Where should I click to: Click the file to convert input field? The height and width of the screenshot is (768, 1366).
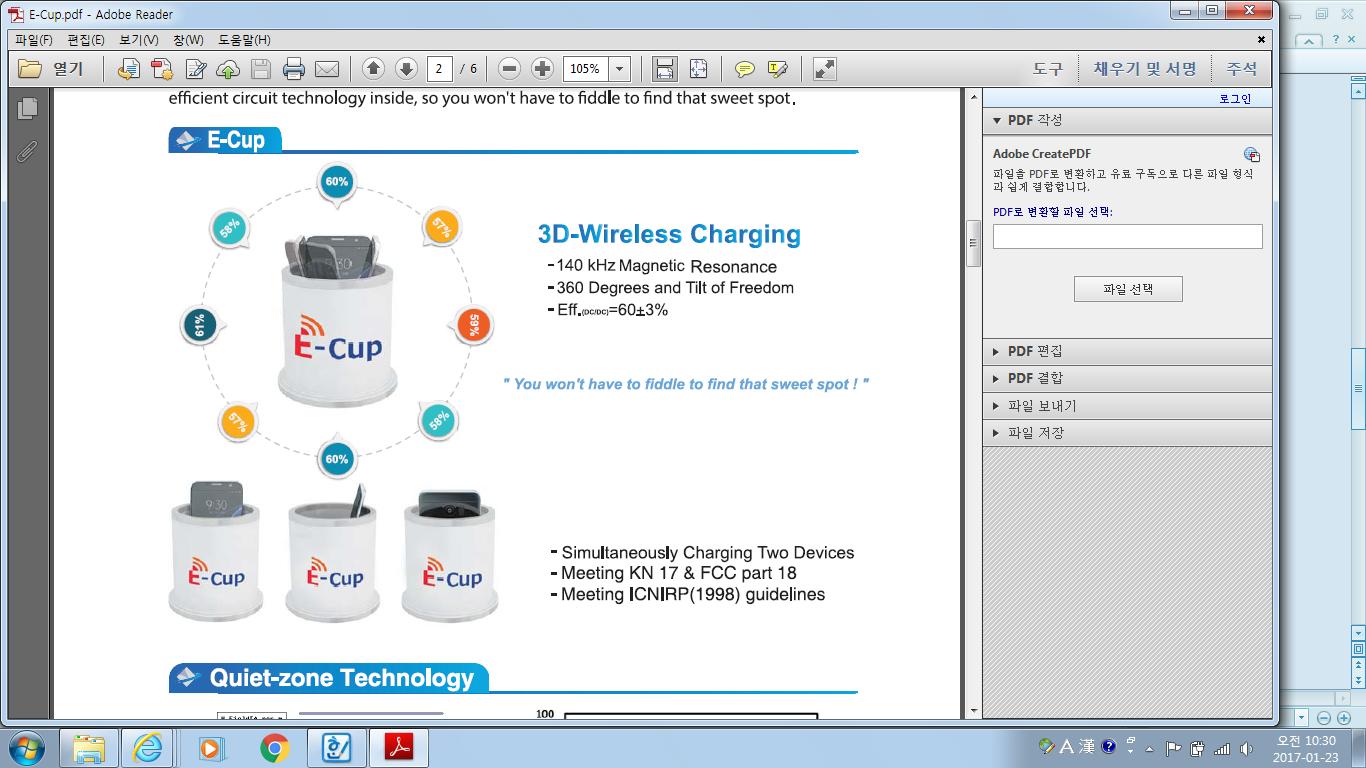1127,236
